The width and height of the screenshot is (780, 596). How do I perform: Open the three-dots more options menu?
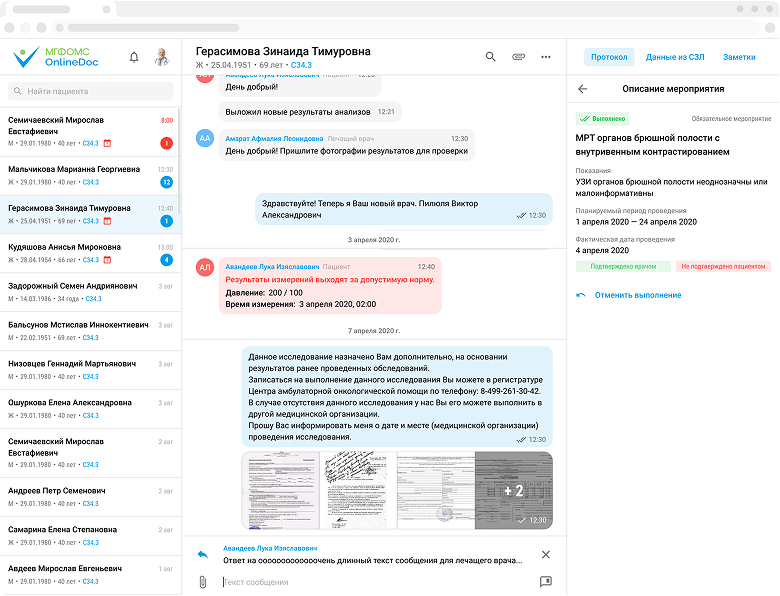click(x=546, y=57)
